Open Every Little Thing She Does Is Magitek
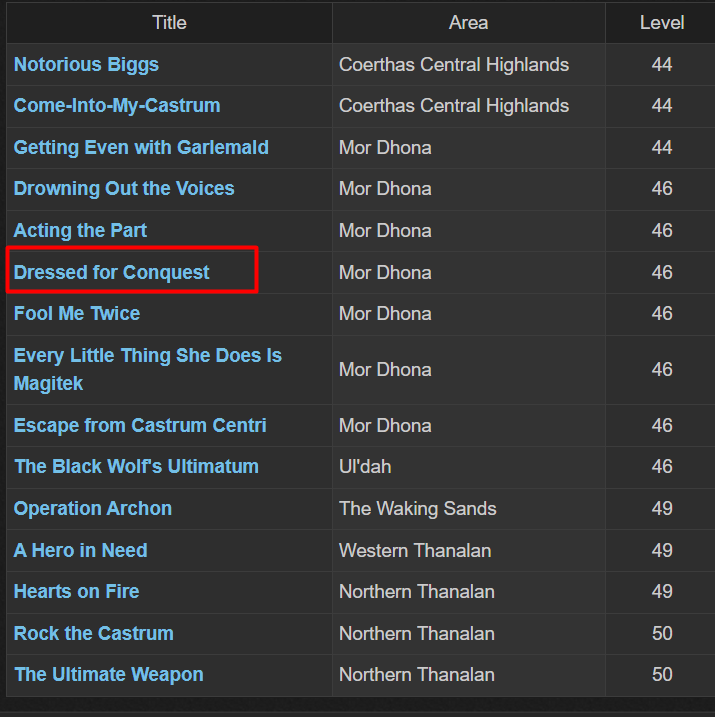The height and width of the screenshot is (717, 715). 148,369
